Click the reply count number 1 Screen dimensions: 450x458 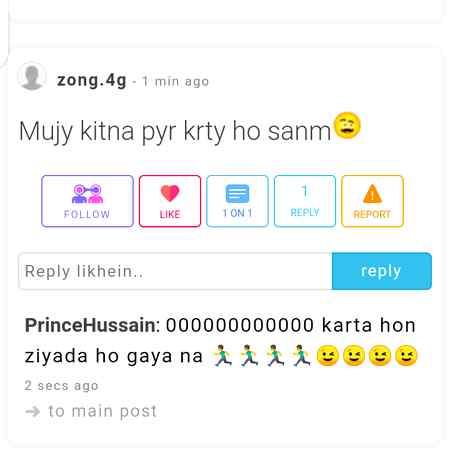(304, 191)
